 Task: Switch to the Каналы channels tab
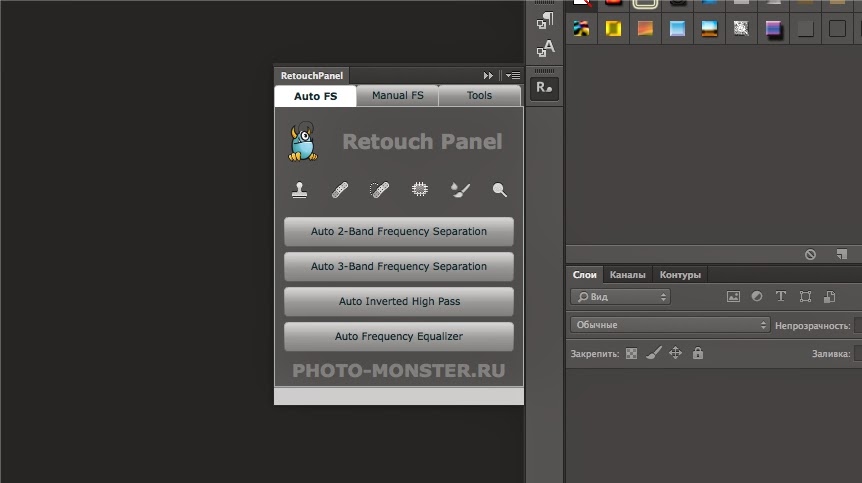[627, 275]
